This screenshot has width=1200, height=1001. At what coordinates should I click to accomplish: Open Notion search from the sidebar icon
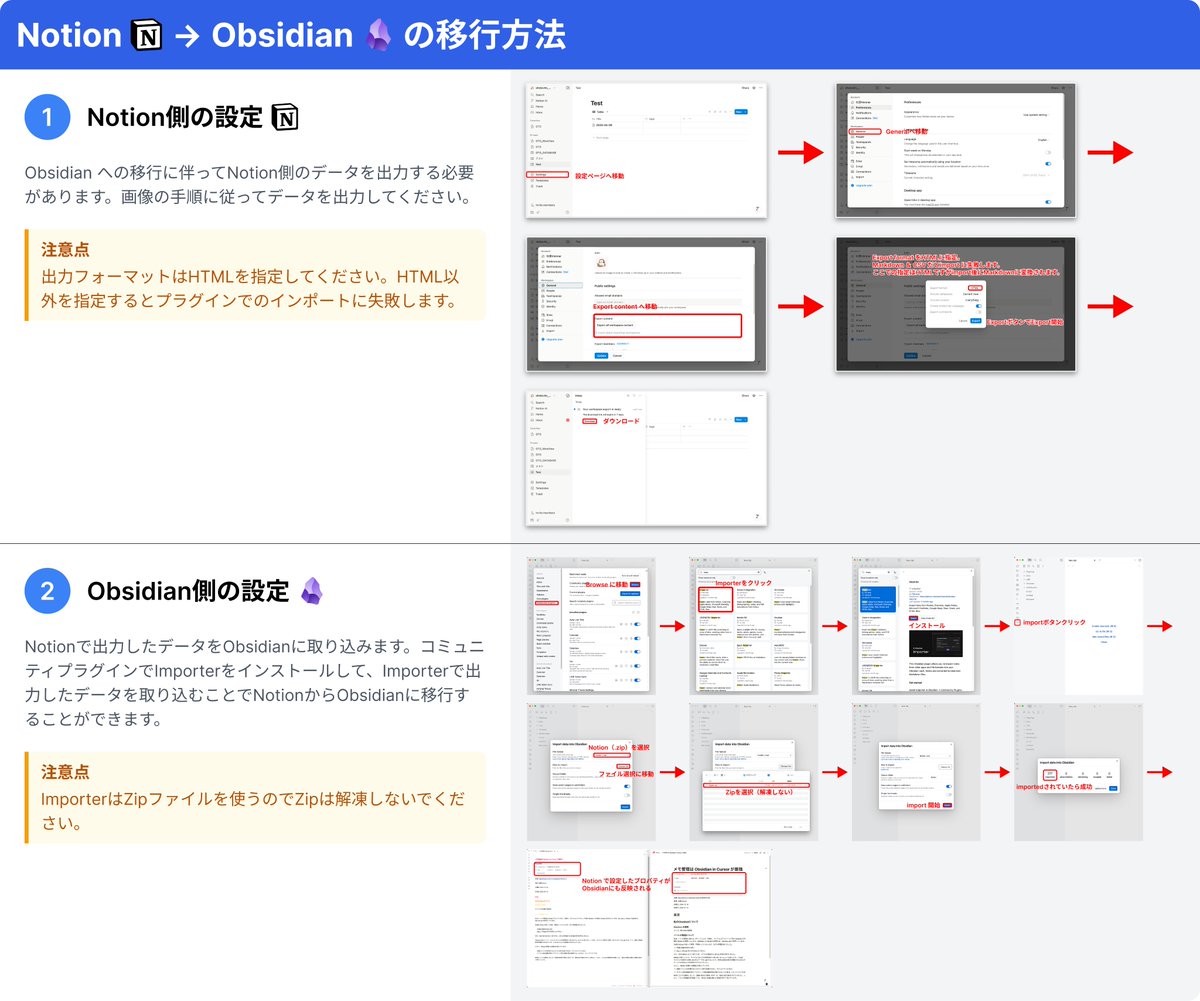point(532,95)
